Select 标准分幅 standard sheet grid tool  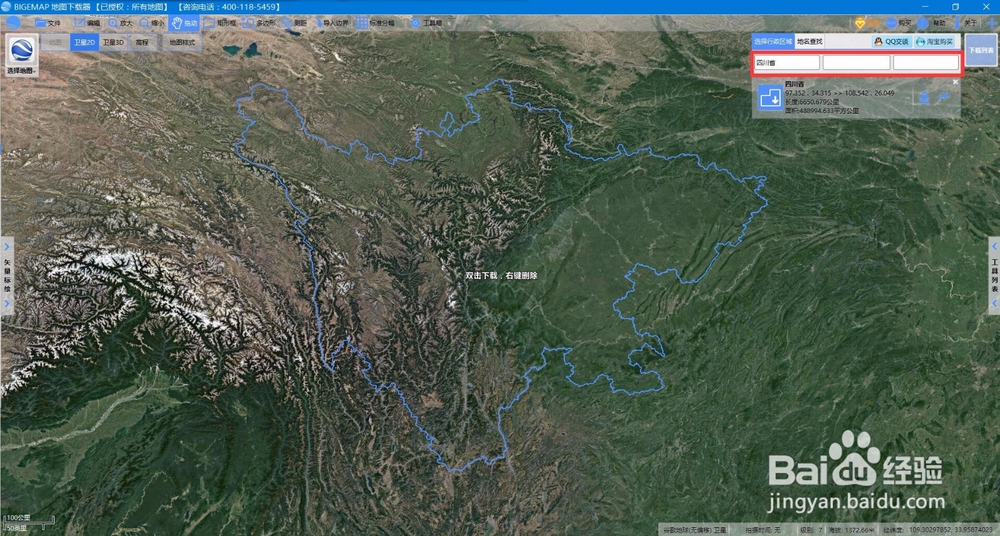[376, 23]
